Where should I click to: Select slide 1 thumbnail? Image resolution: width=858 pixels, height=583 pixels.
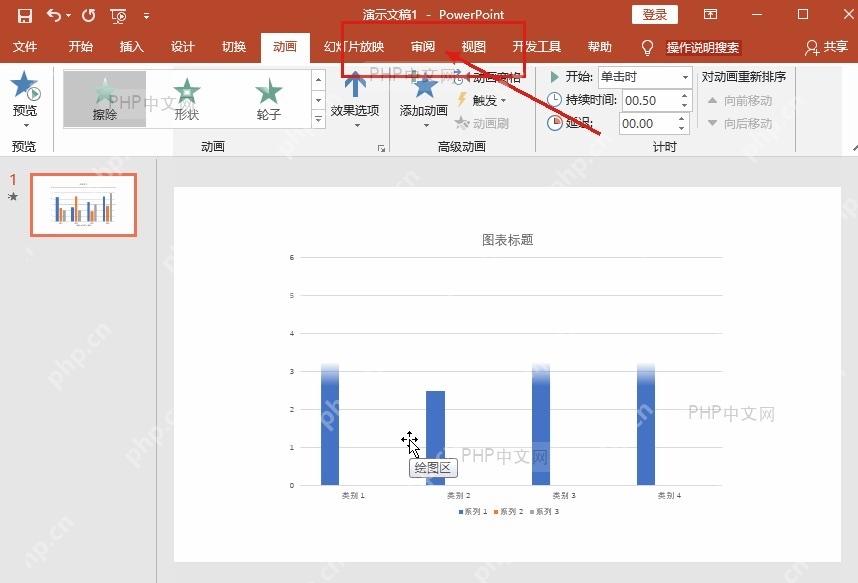tap(83, 205)
